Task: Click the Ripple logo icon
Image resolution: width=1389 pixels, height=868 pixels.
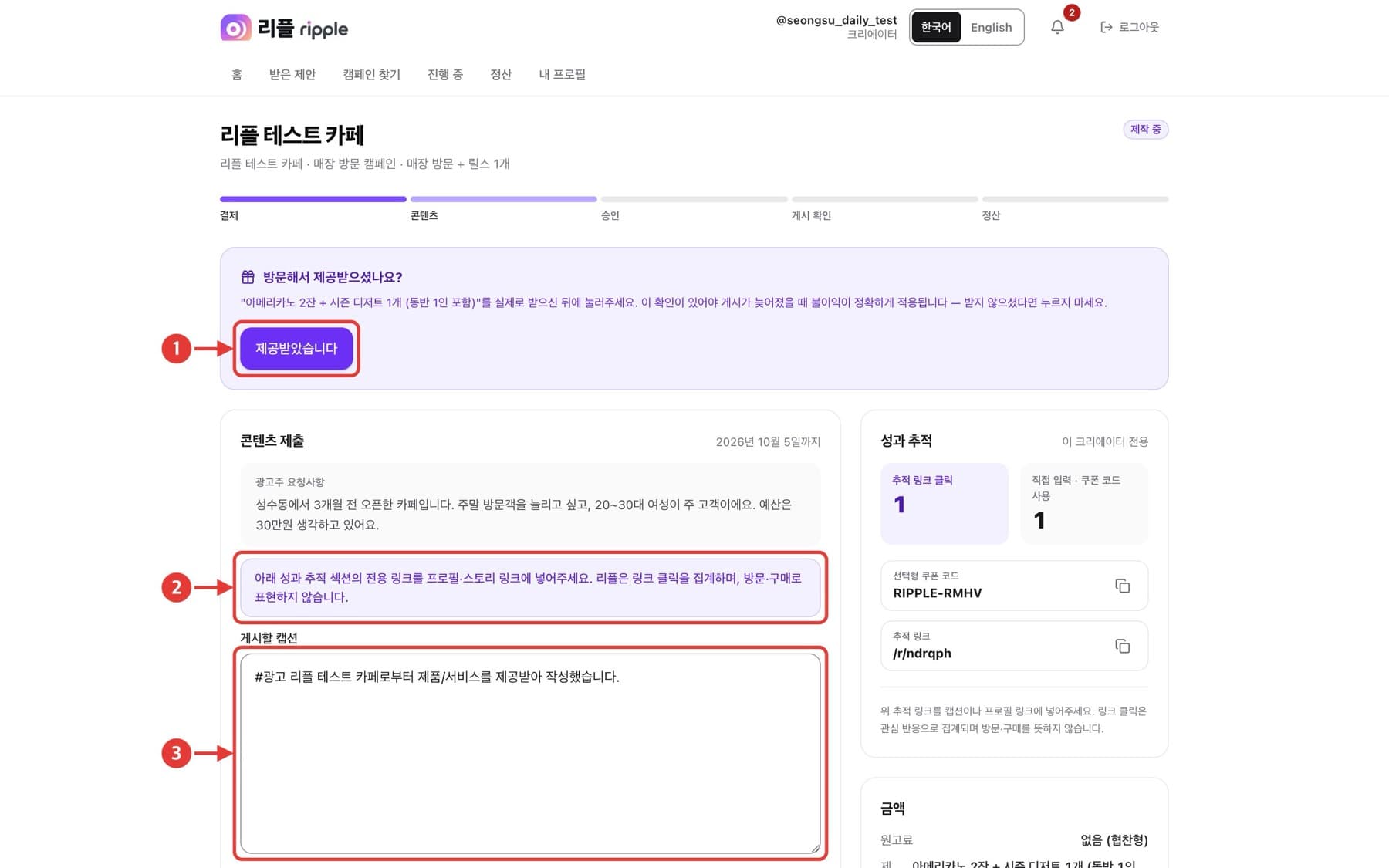Action: pos(235,28)
